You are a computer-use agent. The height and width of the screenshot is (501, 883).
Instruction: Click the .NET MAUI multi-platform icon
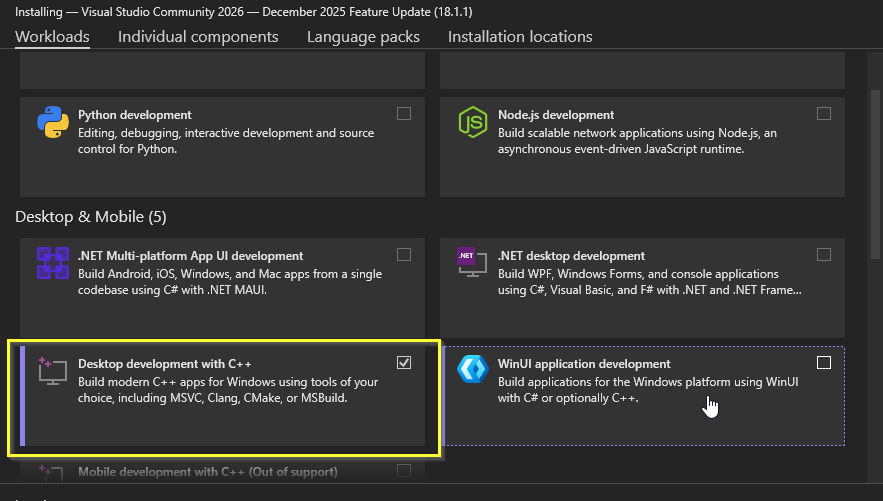pyautogui.click(x=52, y=264)
